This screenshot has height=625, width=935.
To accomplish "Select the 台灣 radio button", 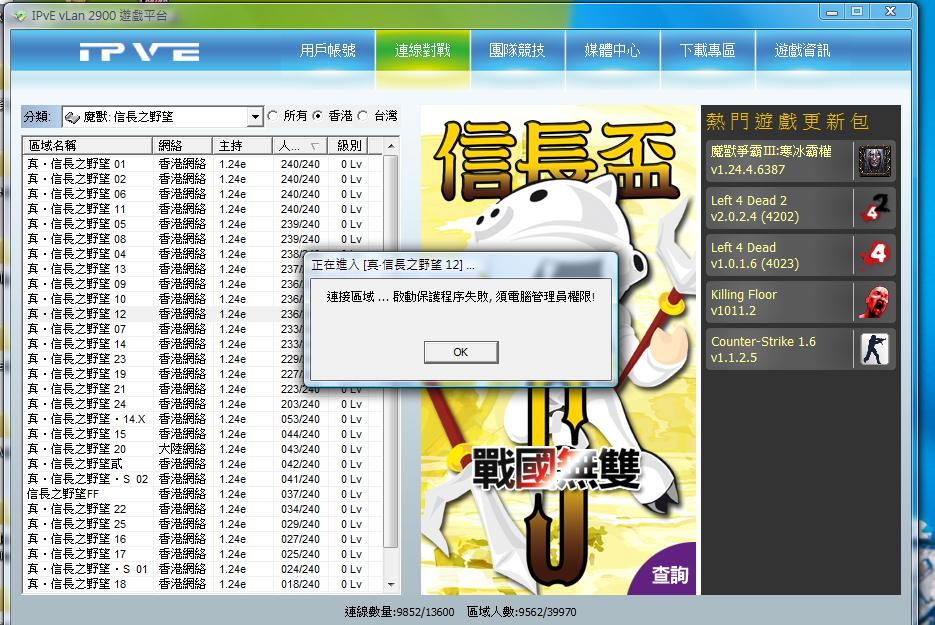I will (363, 116).
